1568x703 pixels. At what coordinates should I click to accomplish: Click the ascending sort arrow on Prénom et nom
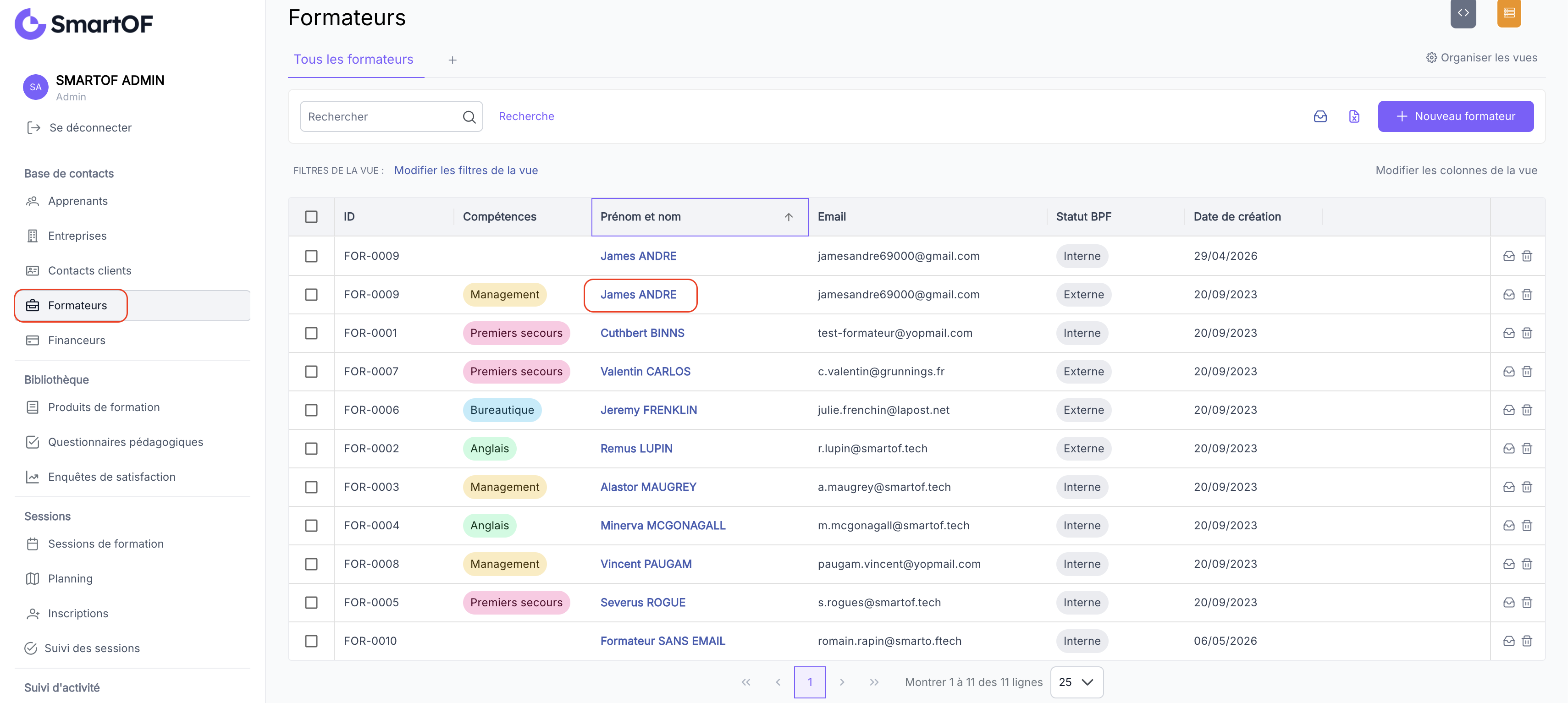788,217
